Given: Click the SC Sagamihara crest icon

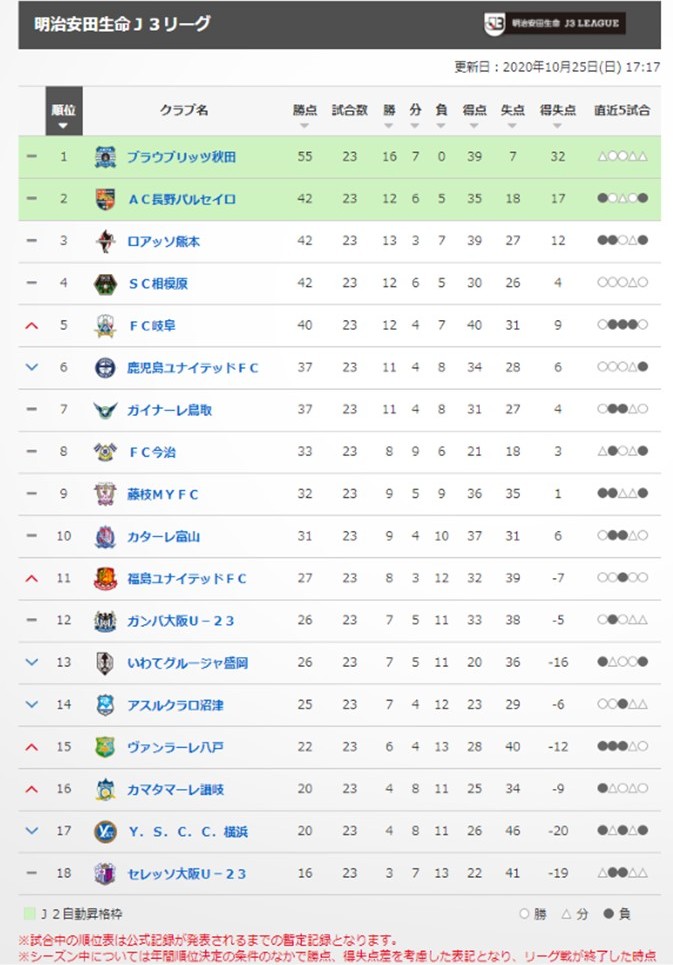Looking at the screenshot, I should [x=105, y=284].
